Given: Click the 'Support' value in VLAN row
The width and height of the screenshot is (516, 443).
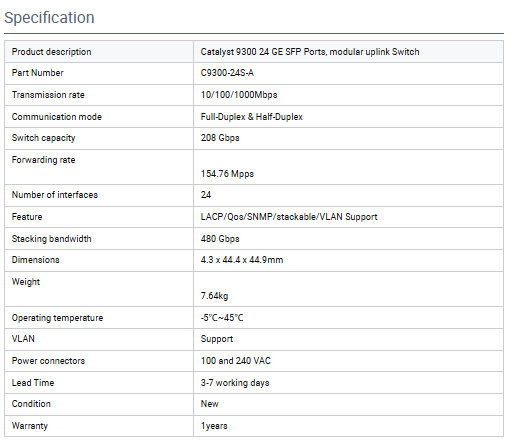Looking at the screenshot, I should [x=217, y=339].
